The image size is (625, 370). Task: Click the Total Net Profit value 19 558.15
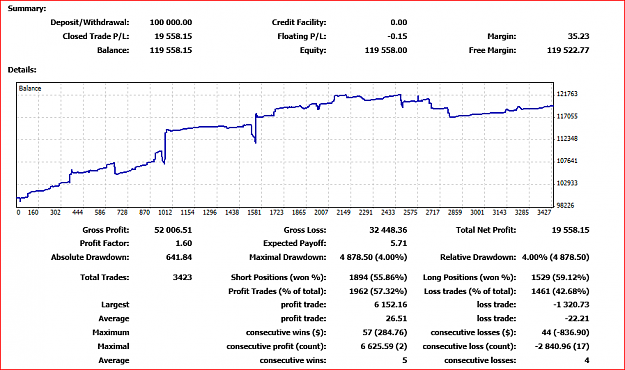pos(570,230)
